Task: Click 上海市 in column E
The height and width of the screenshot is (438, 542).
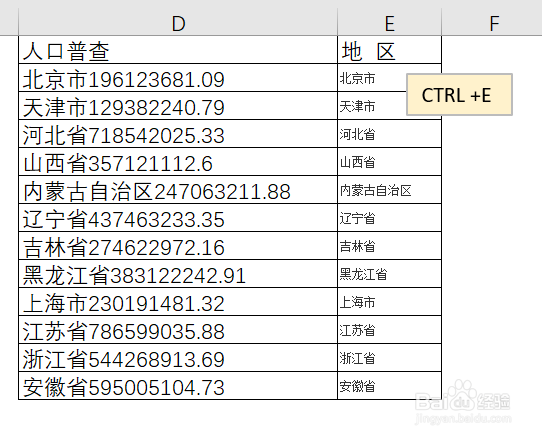Action: pos(357,302)
